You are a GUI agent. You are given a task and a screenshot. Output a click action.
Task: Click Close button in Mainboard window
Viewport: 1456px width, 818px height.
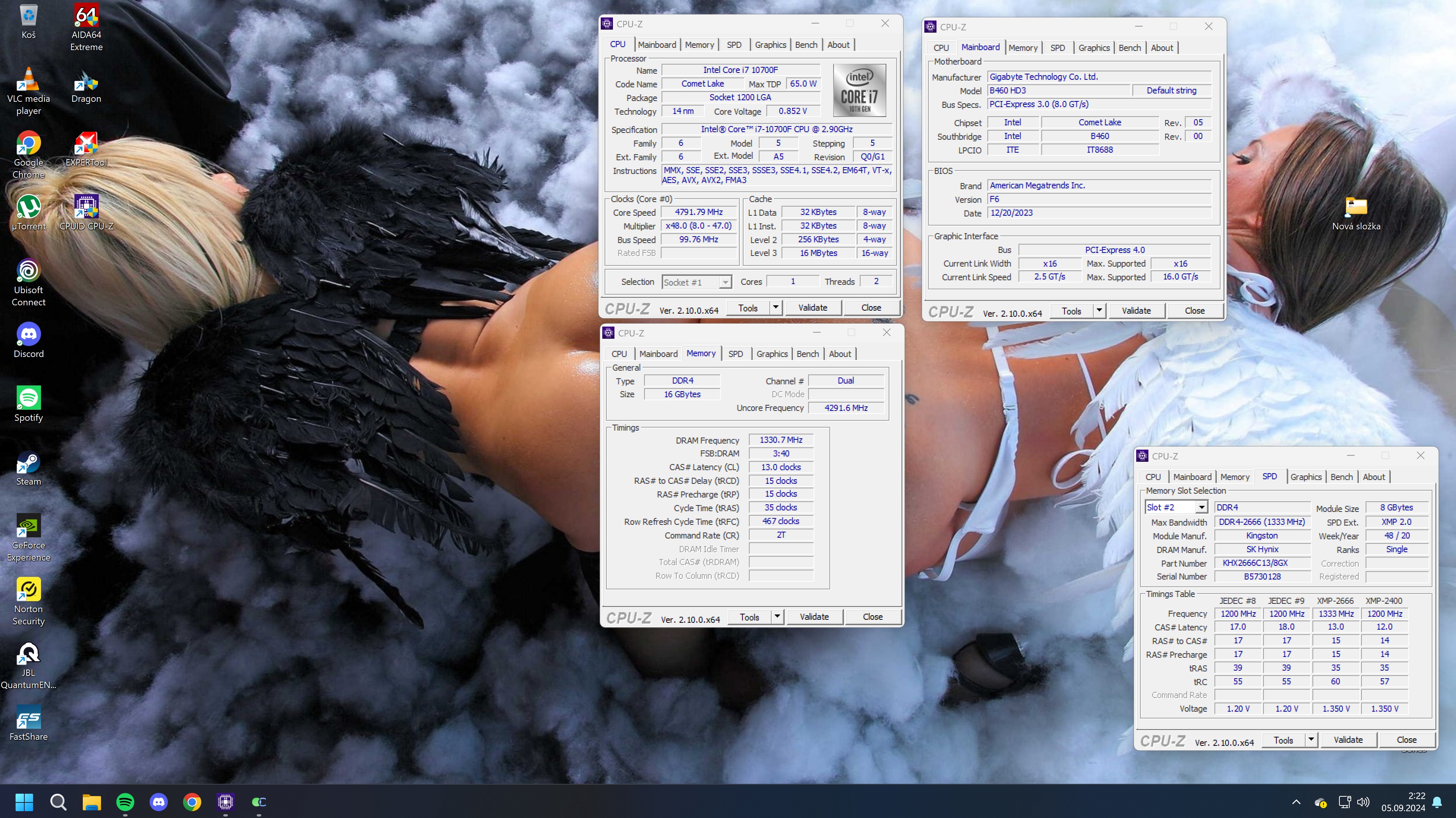pos(1194,310)
